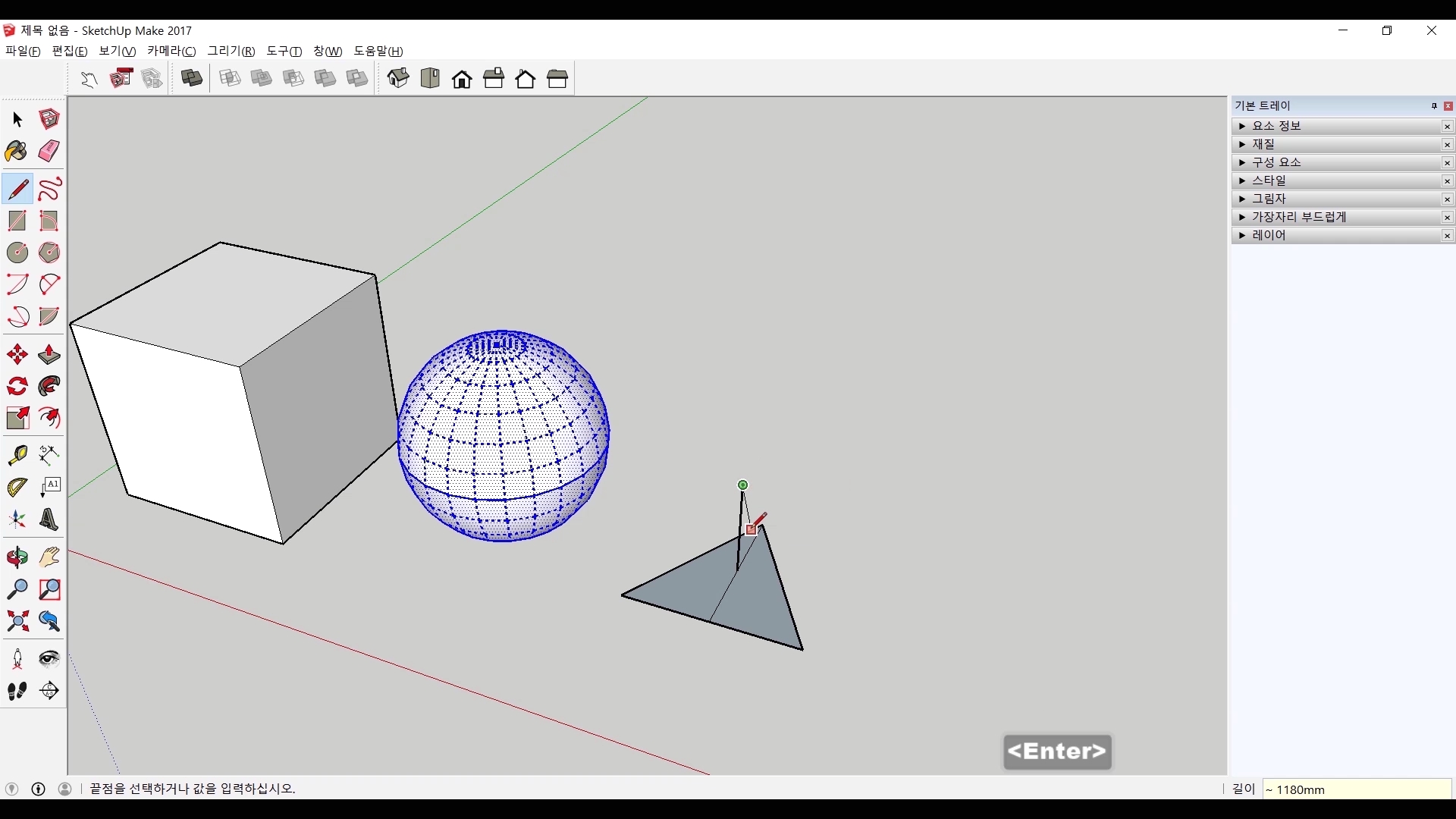Open the 그리기(R) menu
The width and height of the screenshot is (1456, 819).
tap(231, 51)
